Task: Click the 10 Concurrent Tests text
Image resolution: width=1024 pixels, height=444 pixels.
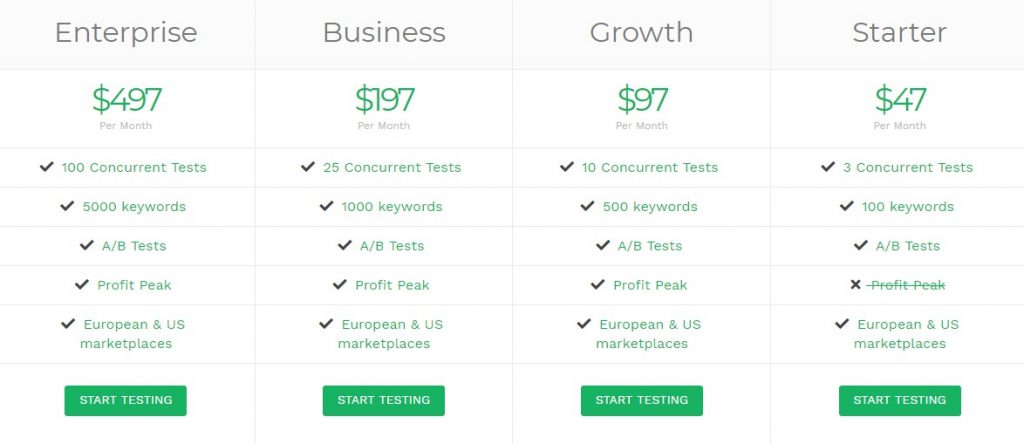Action: tap(650, 168)
